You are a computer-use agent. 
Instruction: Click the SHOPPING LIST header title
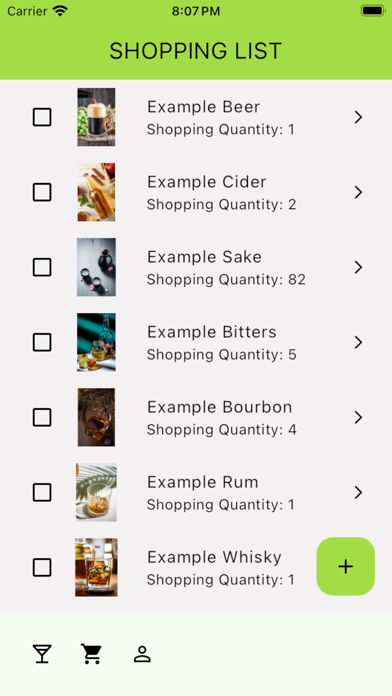click(x=196, y=51)
